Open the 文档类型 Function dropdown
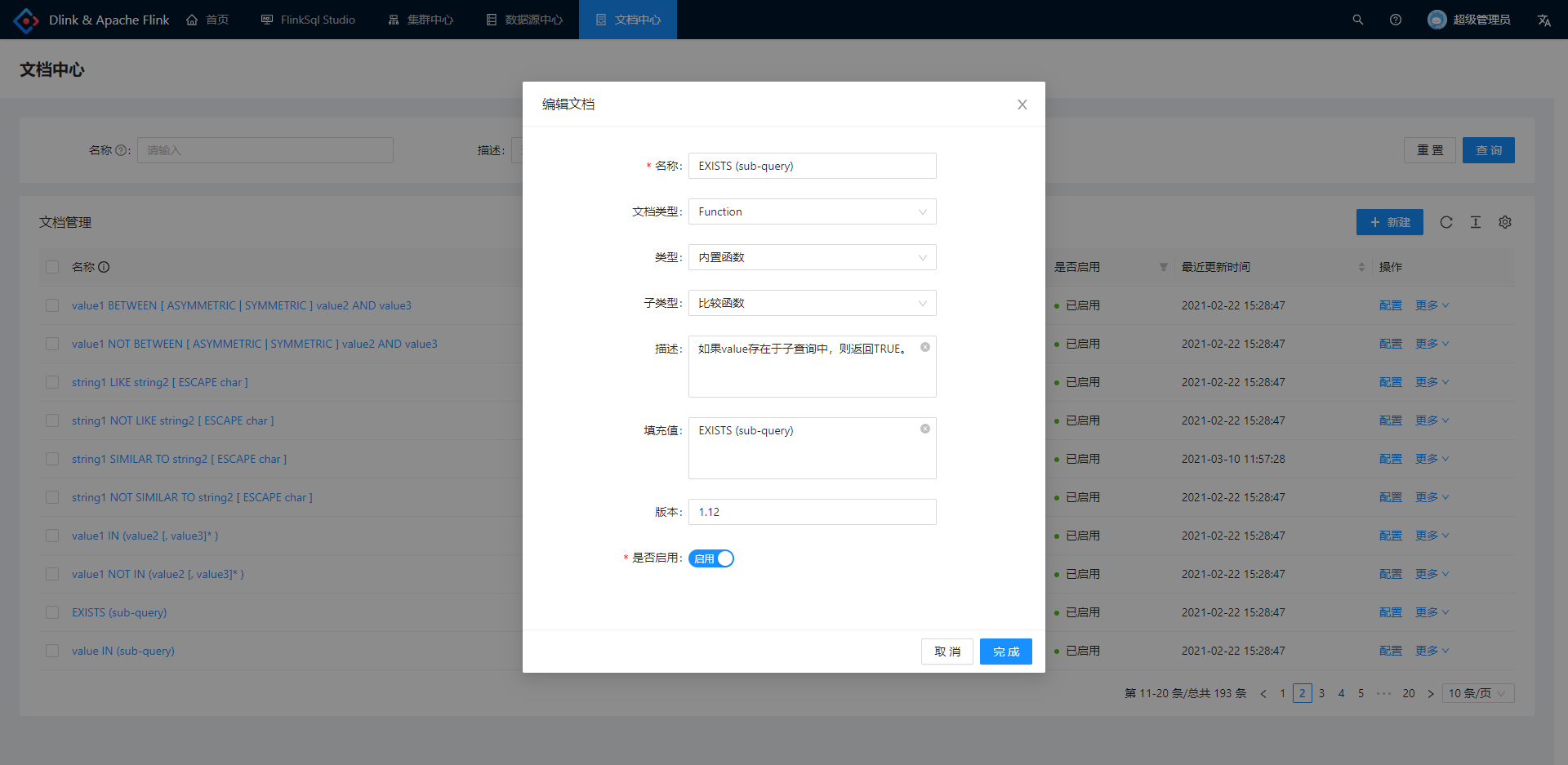 pyautogui.click(x=813, y=211)
